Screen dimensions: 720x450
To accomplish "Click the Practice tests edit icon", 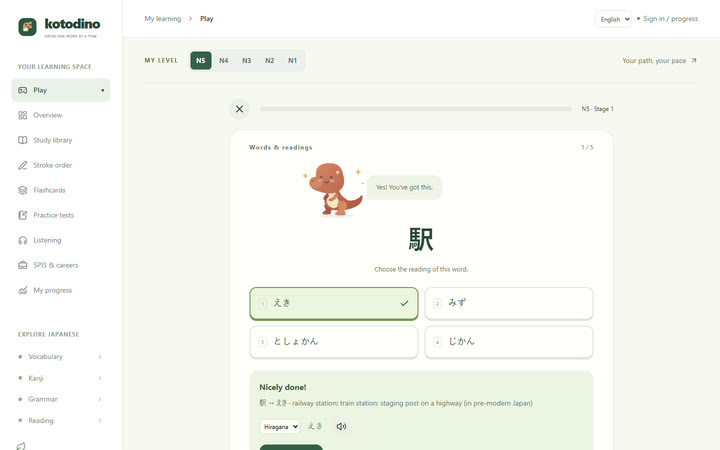I will [22, 215].
